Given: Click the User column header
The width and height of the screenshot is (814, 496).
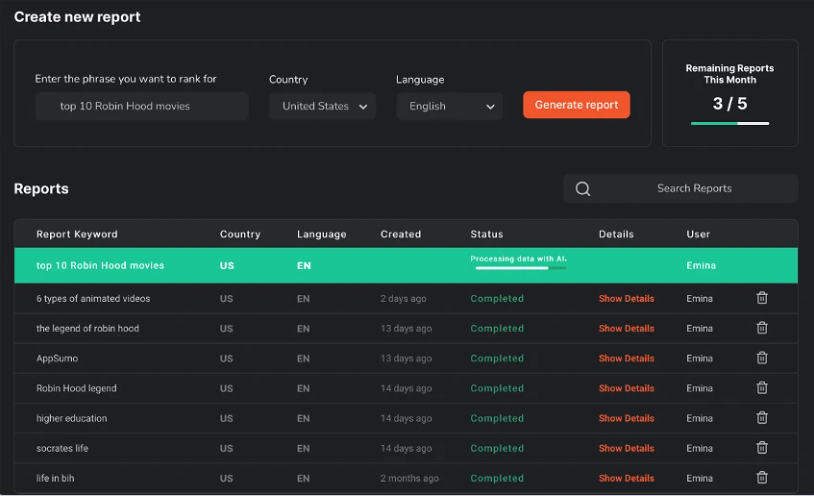Looking at the screenshot, I should (698, 234).
